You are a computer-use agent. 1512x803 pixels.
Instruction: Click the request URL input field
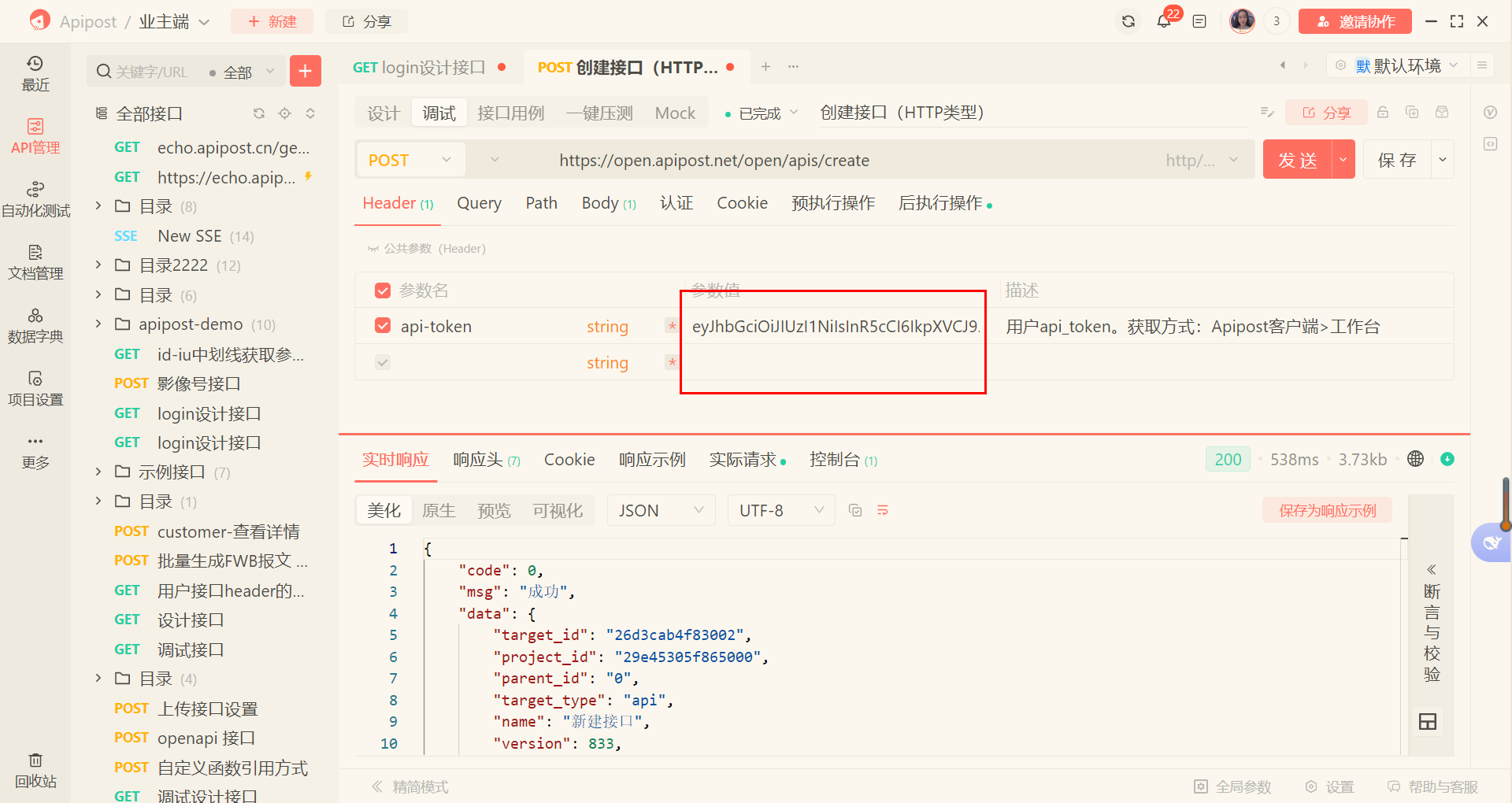pos(835,160)
